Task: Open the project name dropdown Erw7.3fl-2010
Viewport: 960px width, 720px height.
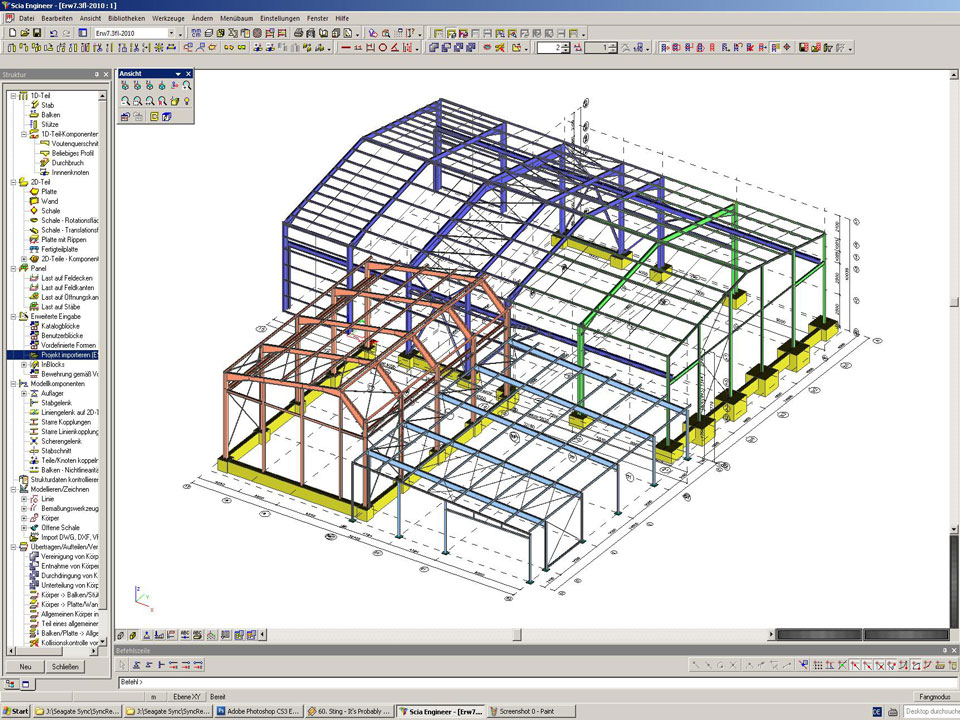Action: [x=171, y=33]
